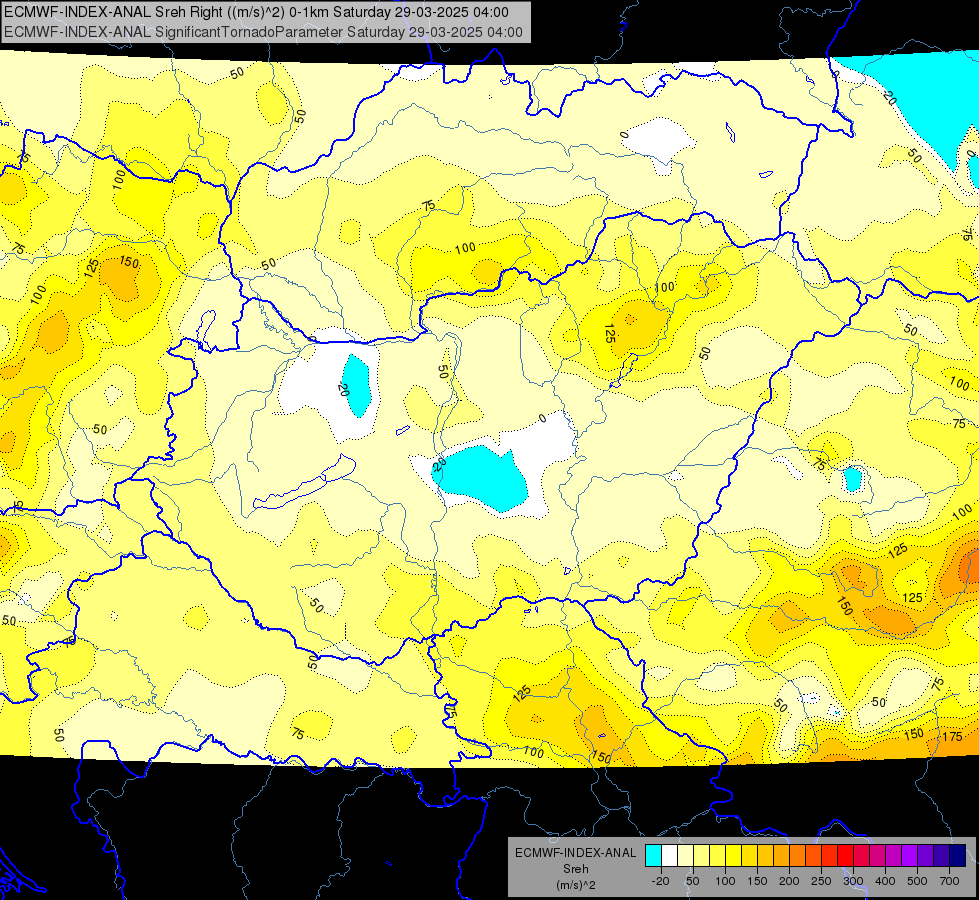
Task: Click the '300' legend scale value
Action: tap(853, 881)
